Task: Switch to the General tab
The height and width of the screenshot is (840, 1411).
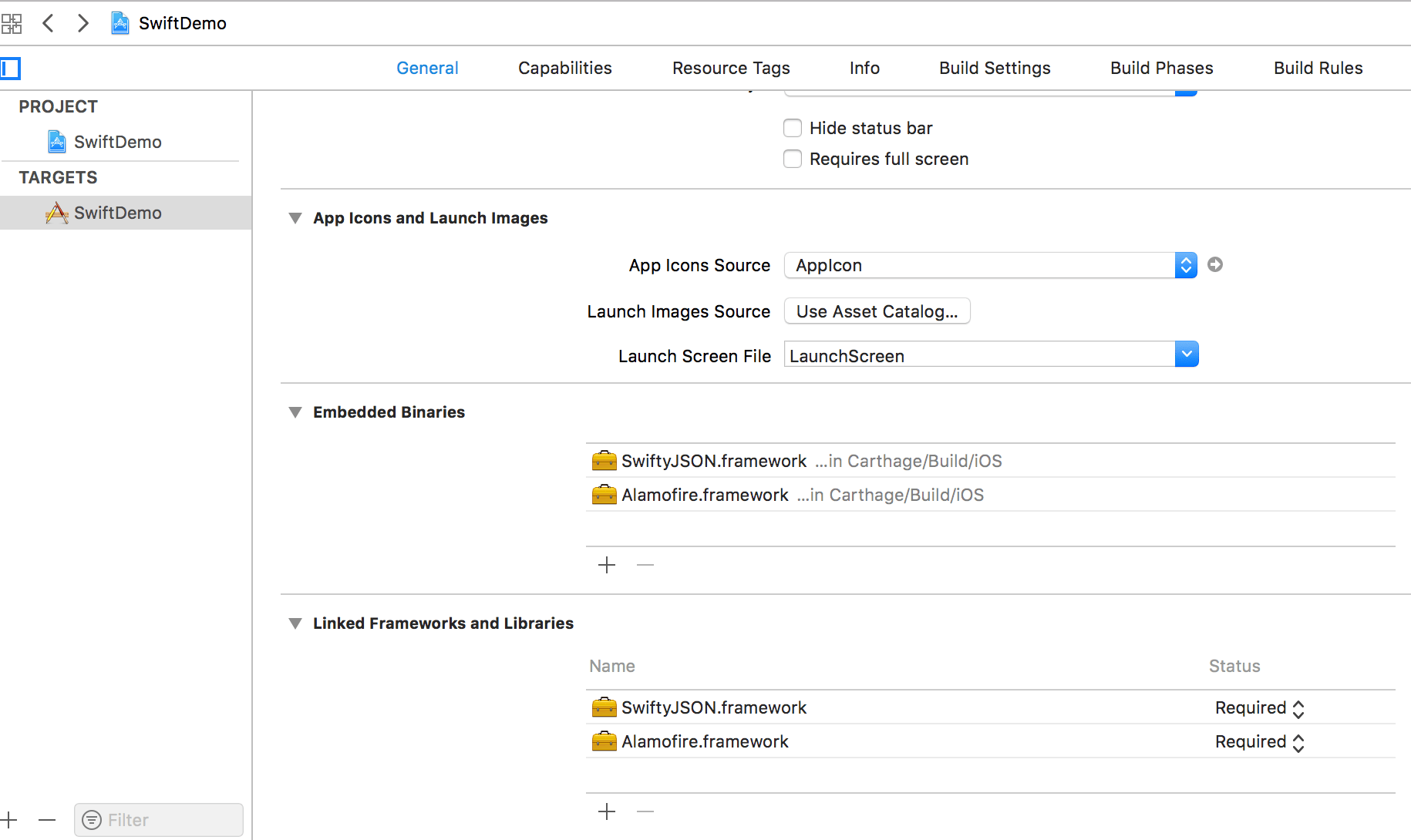Action: [x=427, y=68]
